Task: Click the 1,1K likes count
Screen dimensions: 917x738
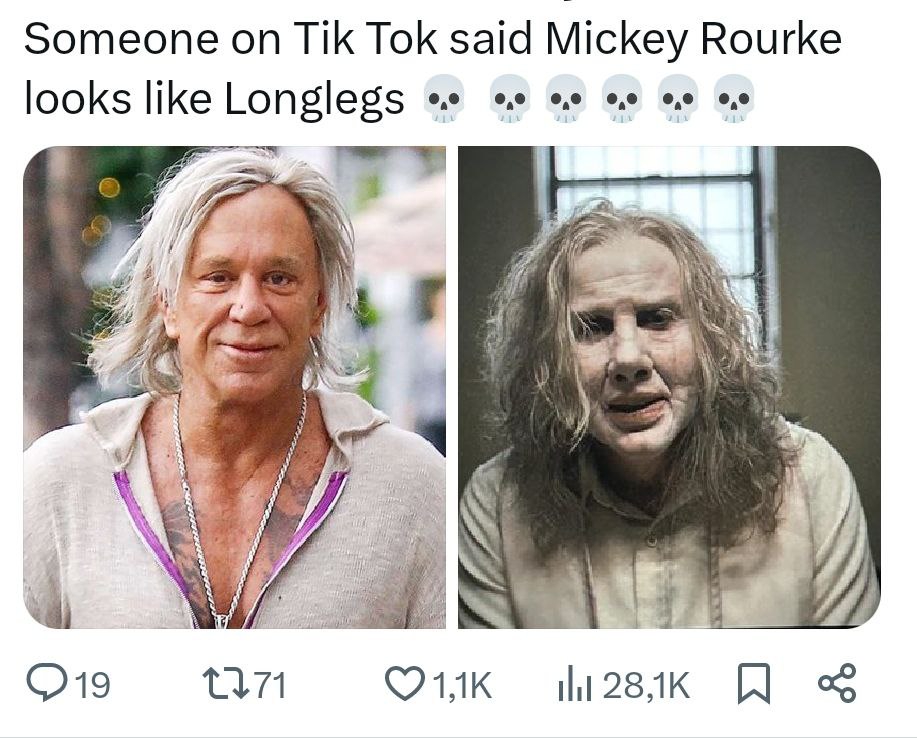Action: click(463, 685)
